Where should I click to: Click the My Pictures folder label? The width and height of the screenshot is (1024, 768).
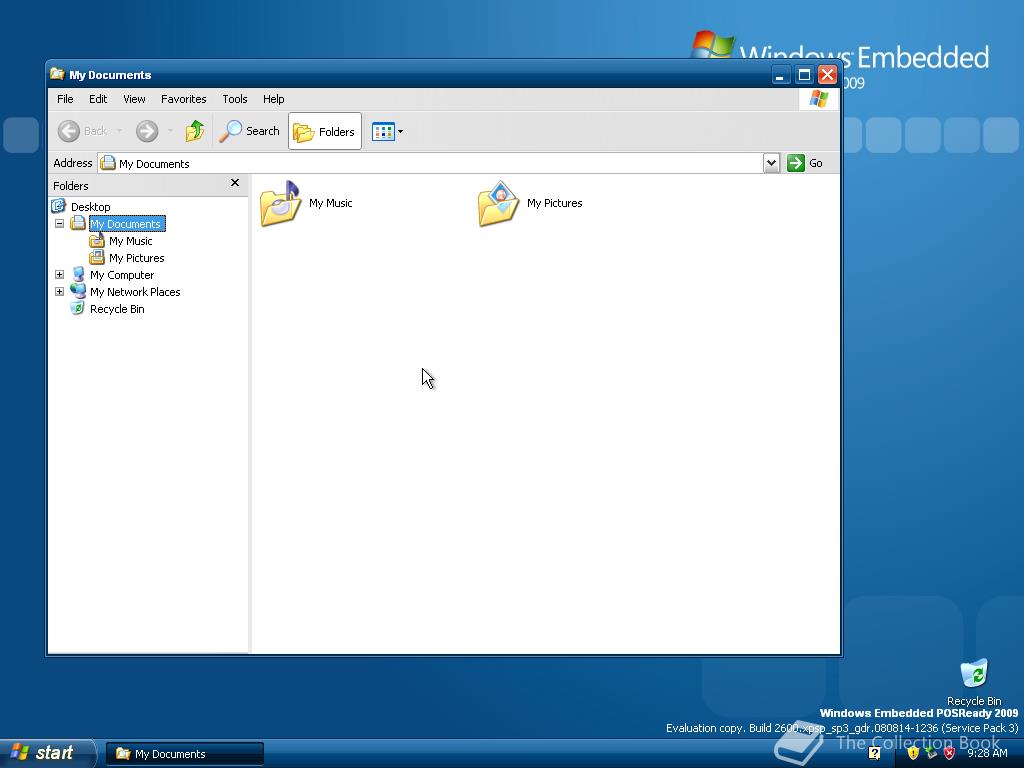pyautogui.click(x=554, y=203)
